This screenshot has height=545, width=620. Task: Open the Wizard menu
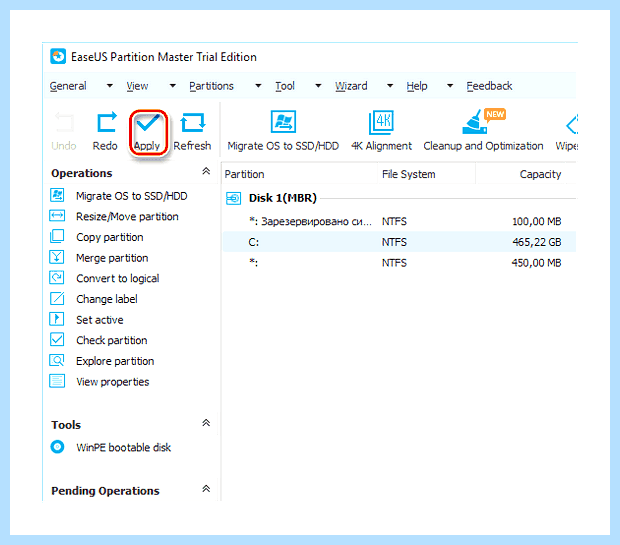tap(351, 86)
